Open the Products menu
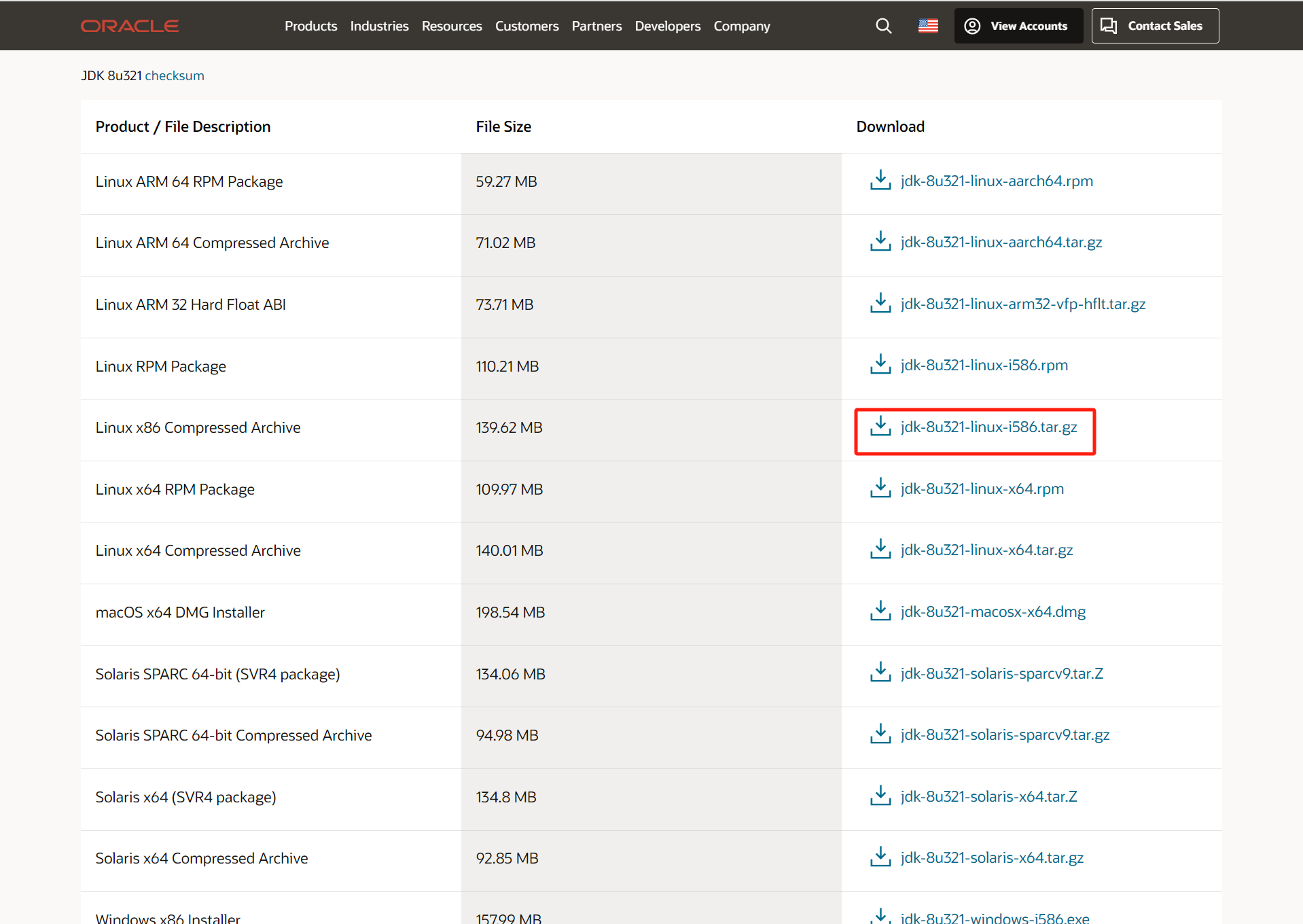This screenshot has height=924, width=1303. click(x=310, y=26)
